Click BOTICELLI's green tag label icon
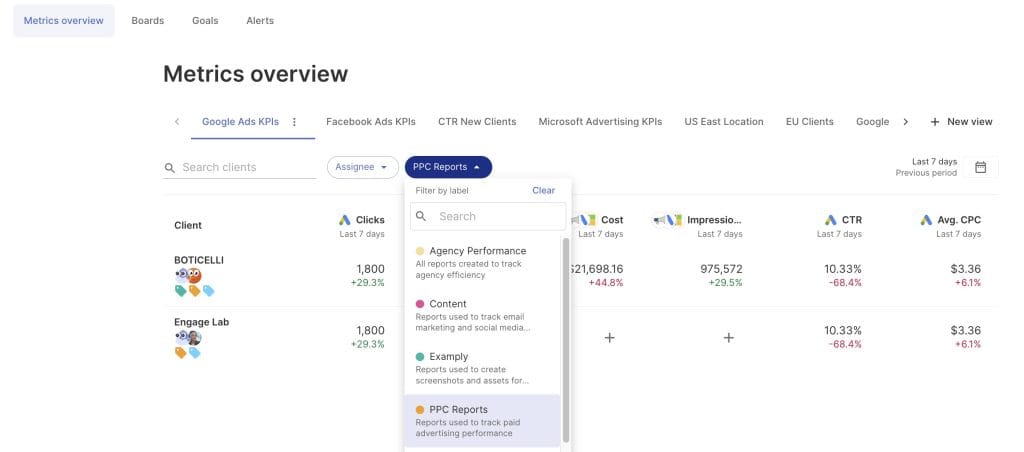 [x=181, y=291]
